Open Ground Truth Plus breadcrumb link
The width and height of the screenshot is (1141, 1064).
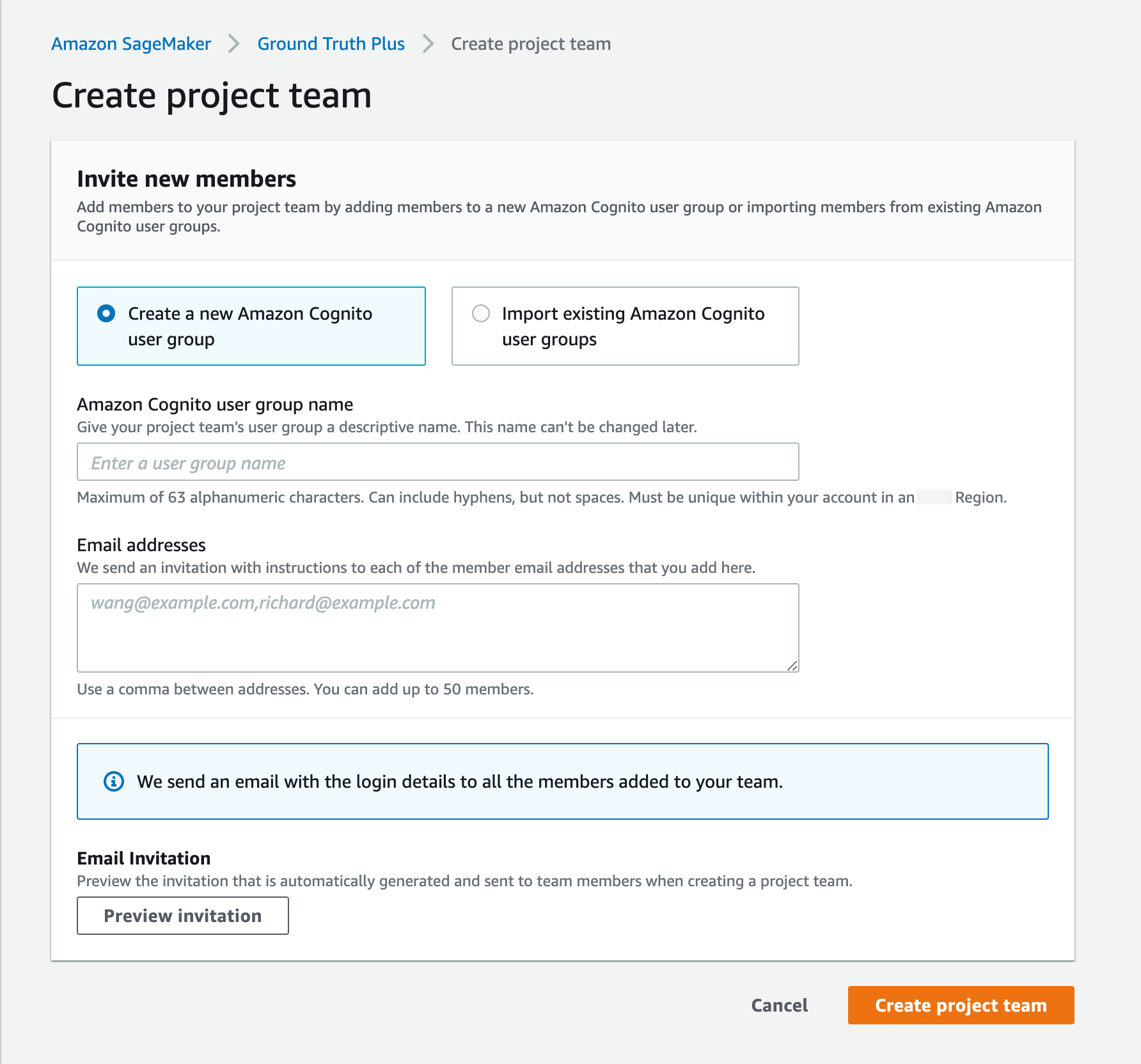tap(331, 44)
